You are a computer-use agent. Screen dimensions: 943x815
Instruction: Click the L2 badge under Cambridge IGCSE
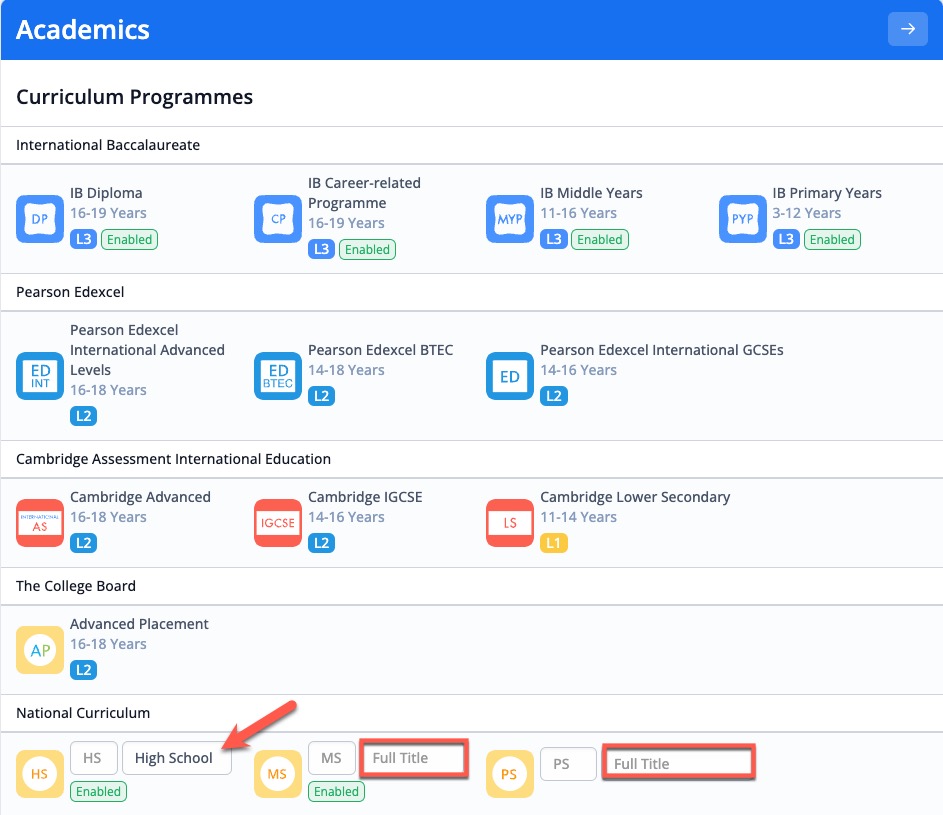(322, 543)
